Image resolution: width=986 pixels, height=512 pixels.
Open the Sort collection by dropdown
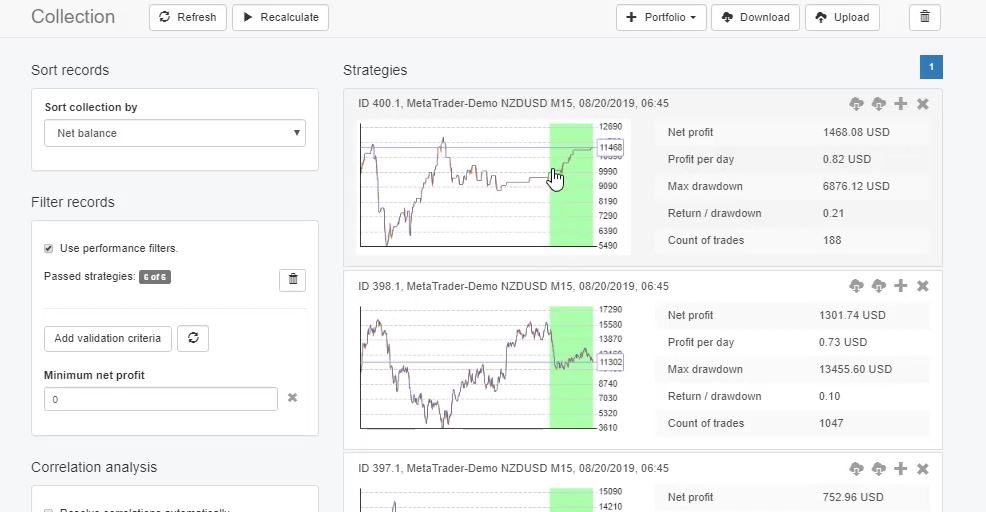click(175, 133)
